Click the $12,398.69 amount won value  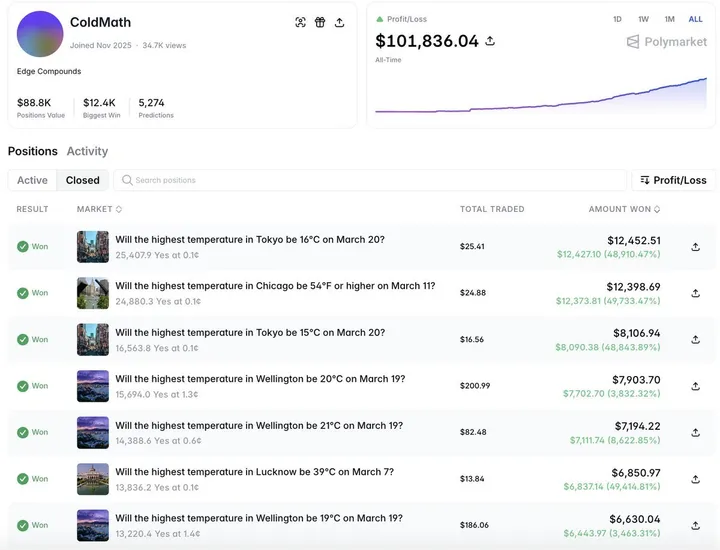click(633, 287)
